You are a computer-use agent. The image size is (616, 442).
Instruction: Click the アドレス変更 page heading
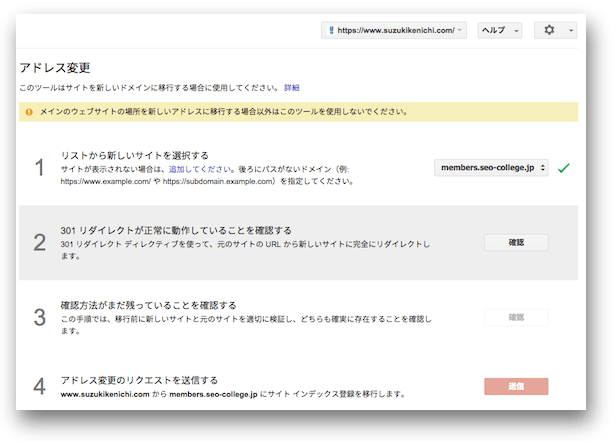(x=55, y=68)
